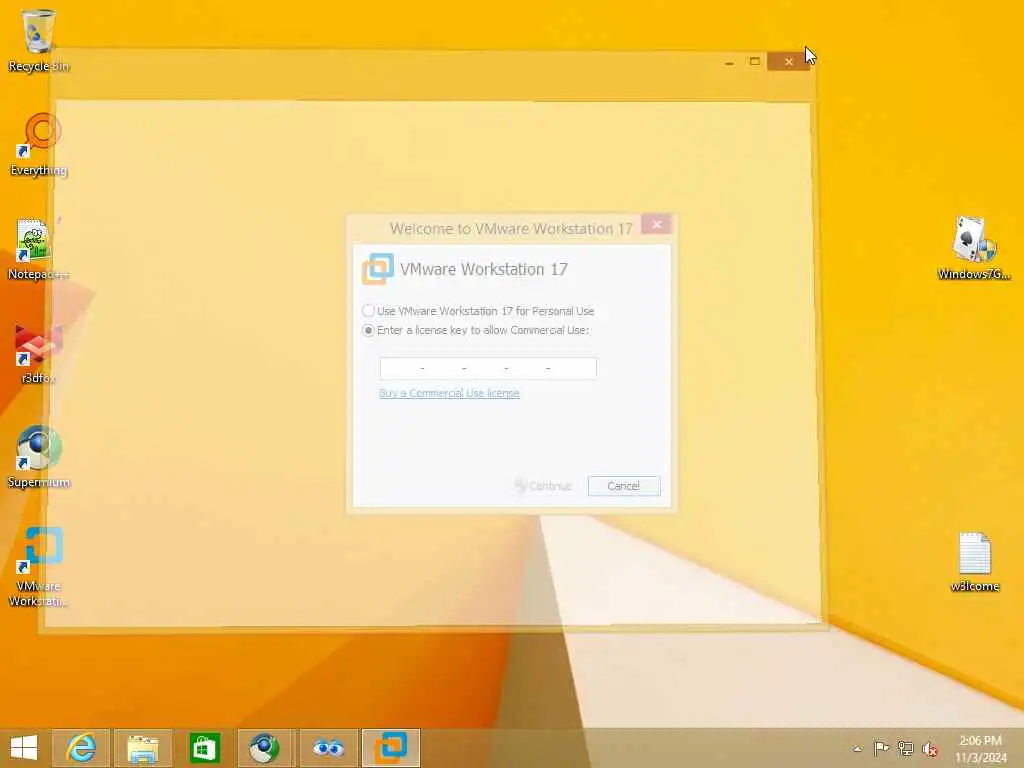This screenshot has width=1024, height=768.
Task: Show hidden system tray icons
Action: [857, 749]
